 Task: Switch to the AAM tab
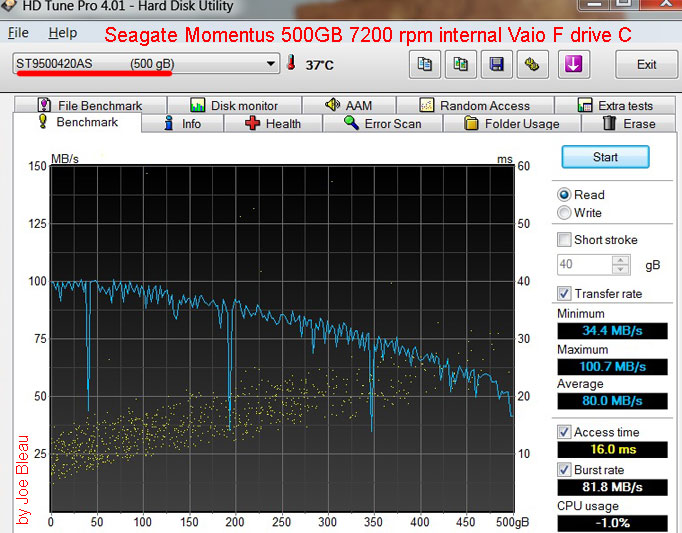pyautogui.click(x=349, y=105)
